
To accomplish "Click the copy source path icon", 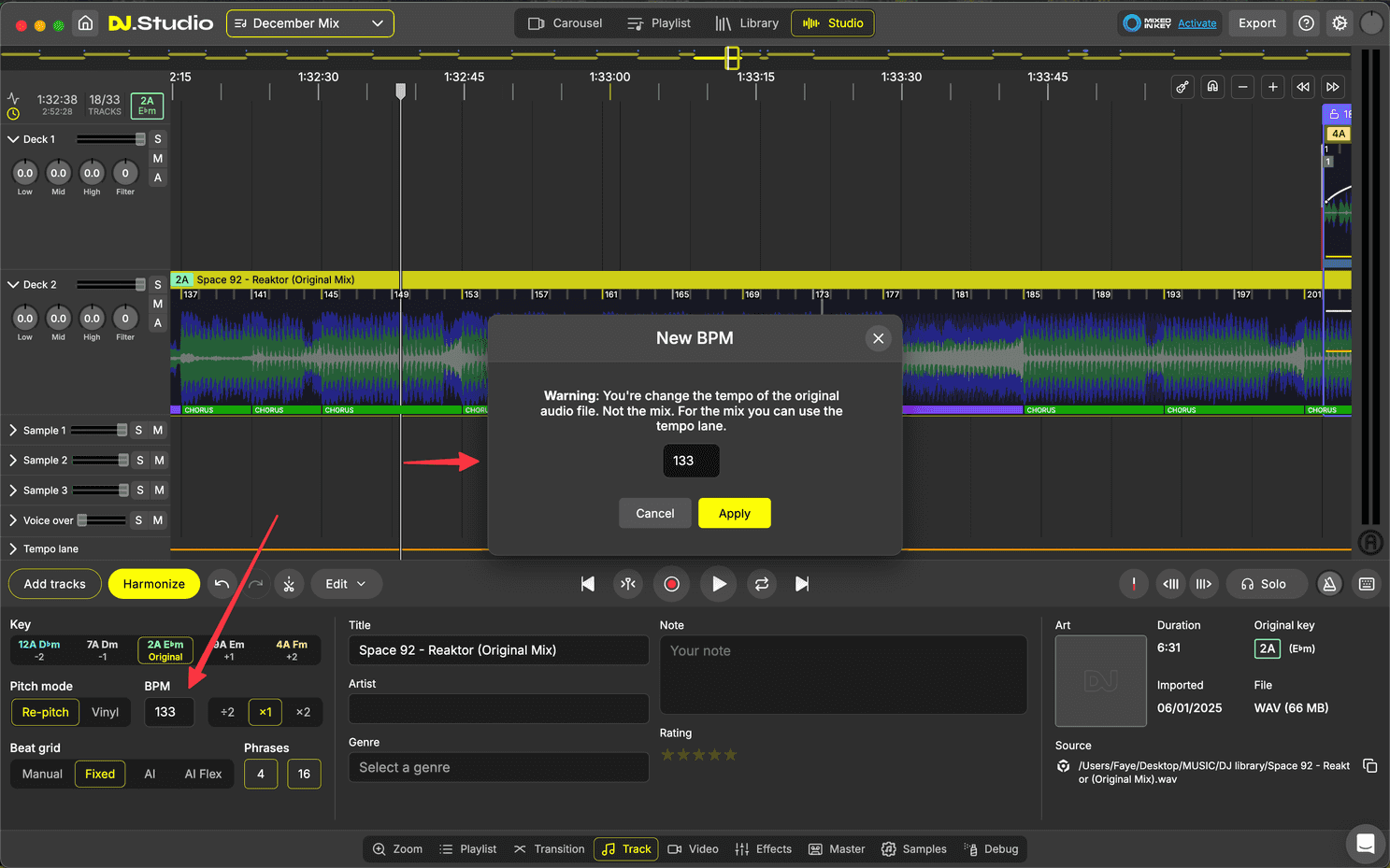I will 1370,766.
